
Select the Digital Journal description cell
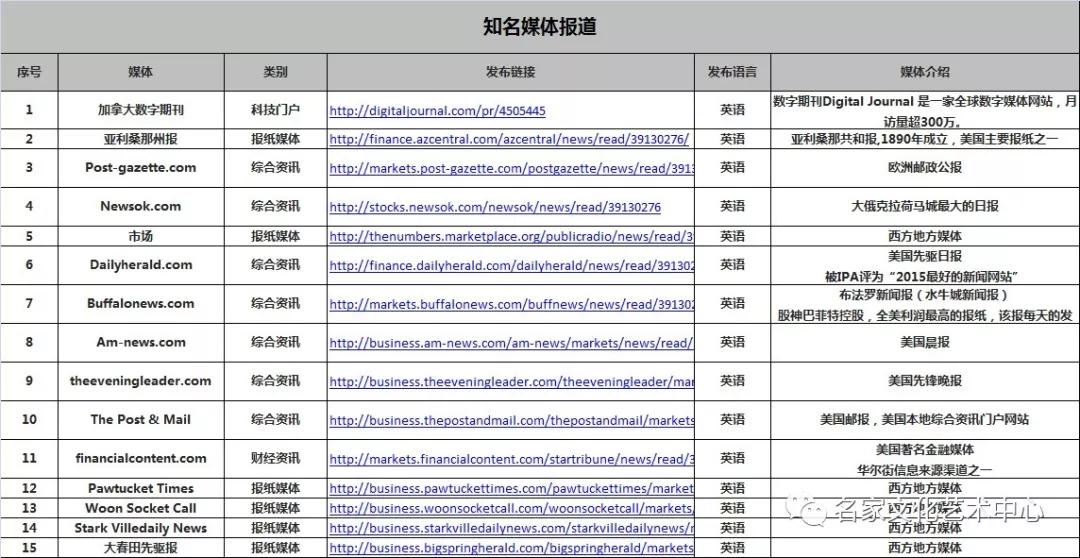pos(925,110)
